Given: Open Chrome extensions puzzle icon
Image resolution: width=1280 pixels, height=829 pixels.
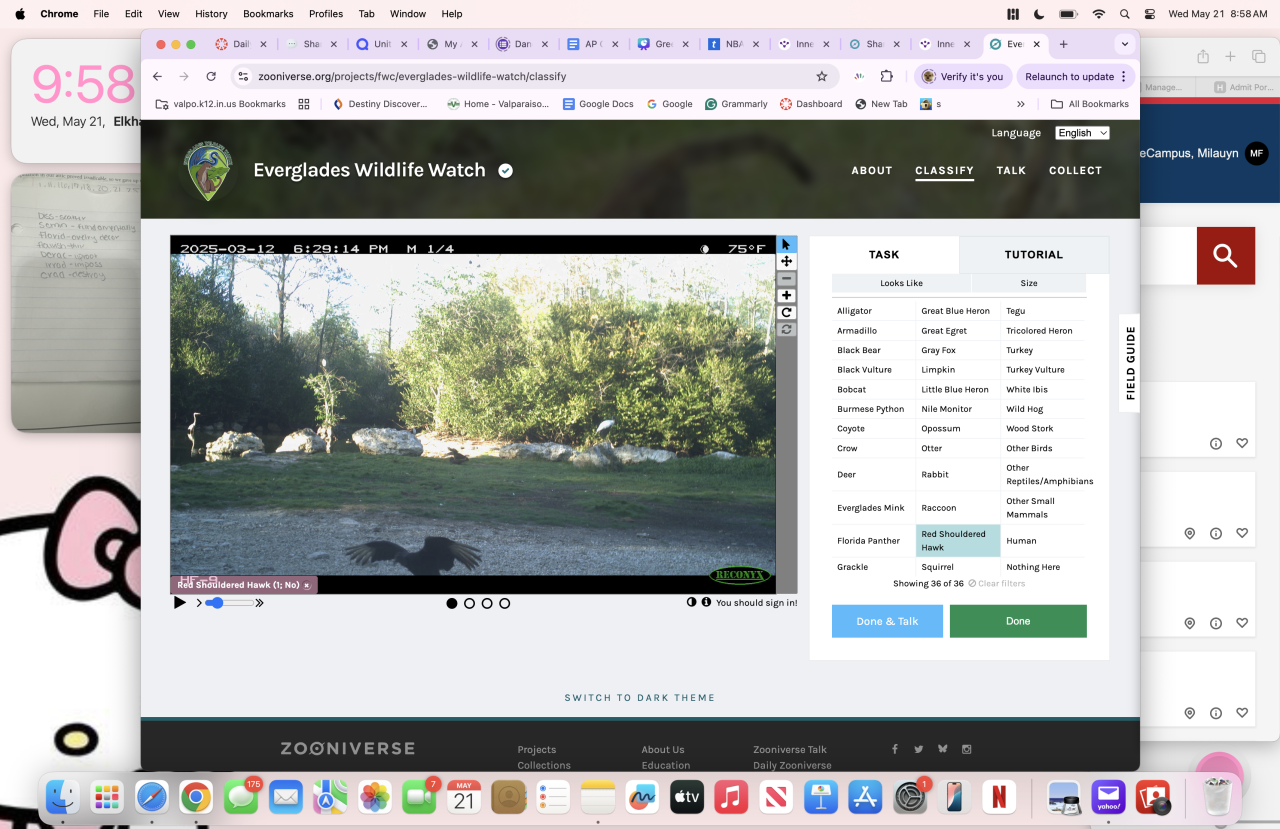Looking at the screenshot, I should [886, 76].
